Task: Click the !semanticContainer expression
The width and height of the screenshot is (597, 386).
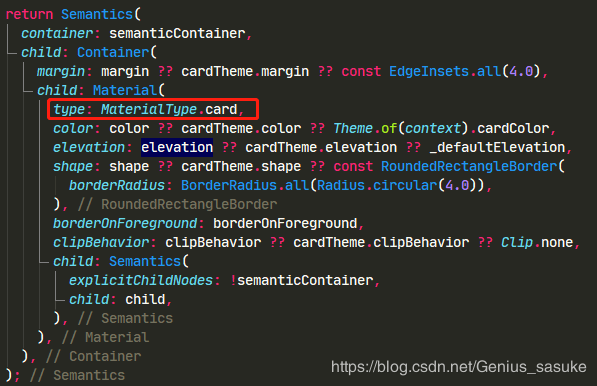Action: (x=302, y=281)
